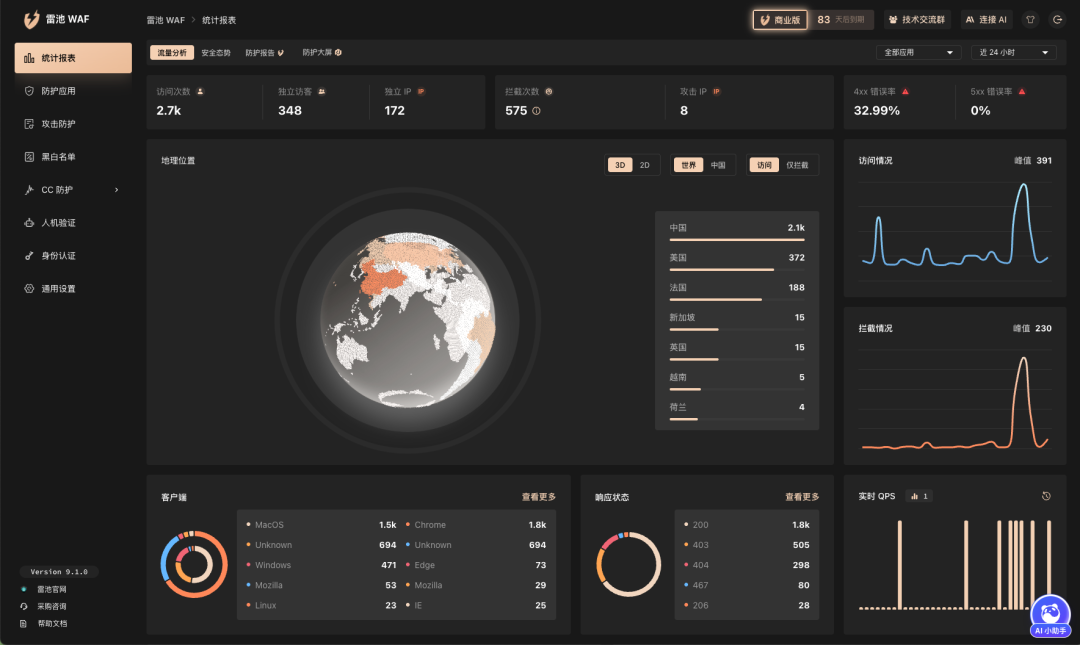Click the Chrome 1.8k legend entry
The image size is (1080, 645).
point(476,525)
